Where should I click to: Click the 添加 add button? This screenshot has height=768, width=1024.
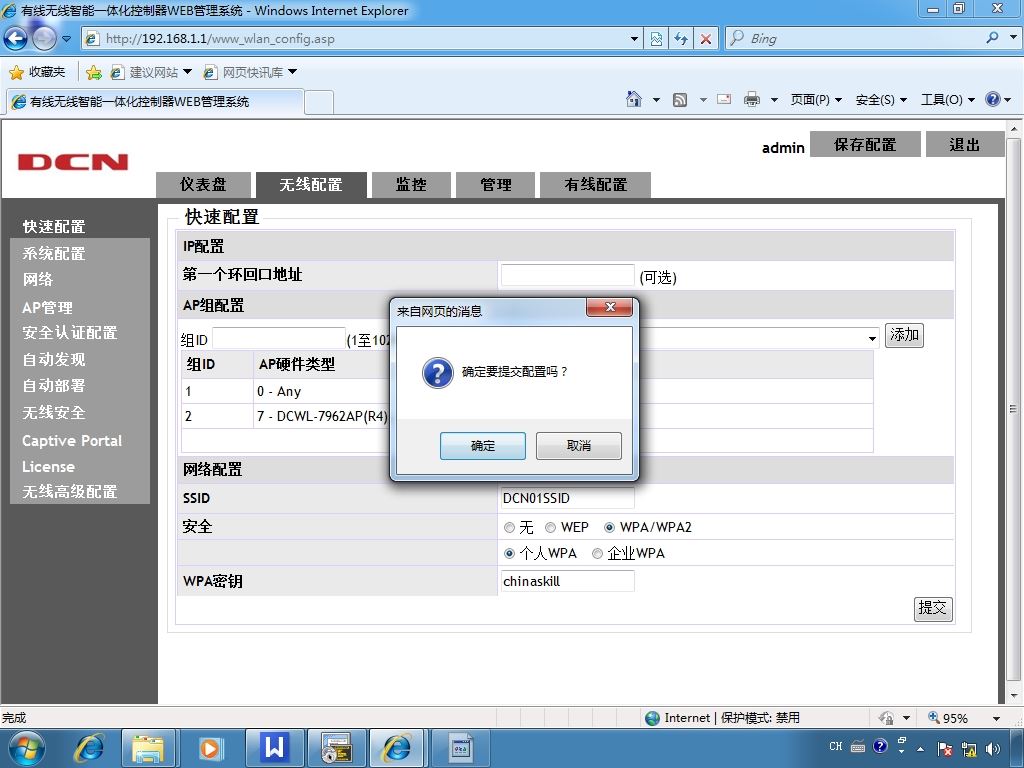click(904, 335)
